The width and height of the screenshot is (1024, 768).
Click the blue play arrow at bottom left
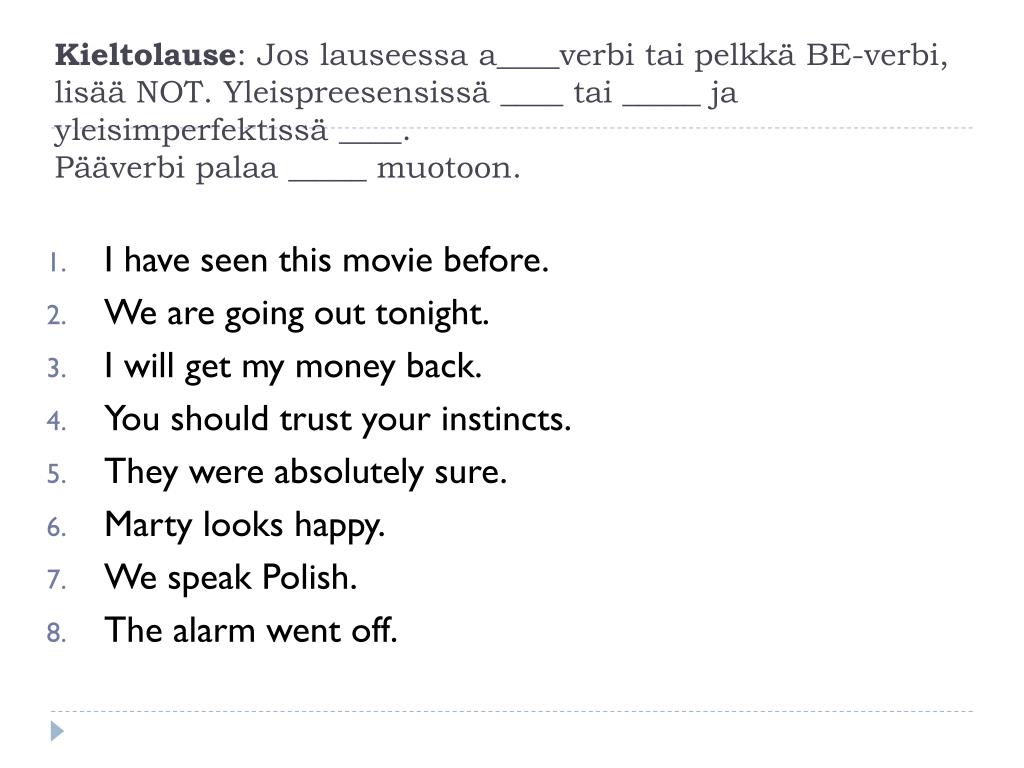click(x=57, y=731)
